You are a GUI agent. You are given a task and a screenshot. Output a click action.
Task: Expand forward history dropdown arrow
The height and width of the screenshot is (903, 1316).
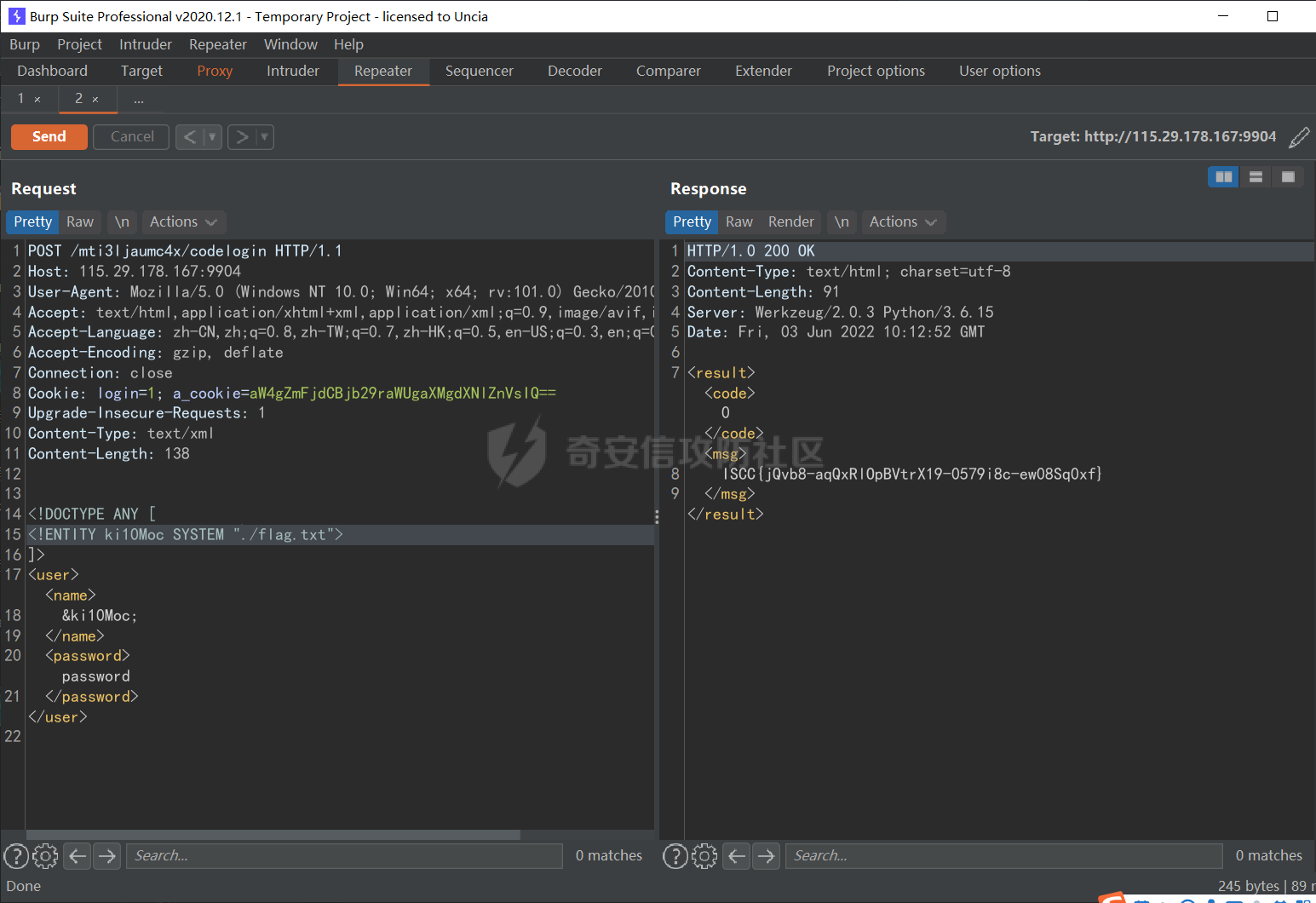[265, 136]
